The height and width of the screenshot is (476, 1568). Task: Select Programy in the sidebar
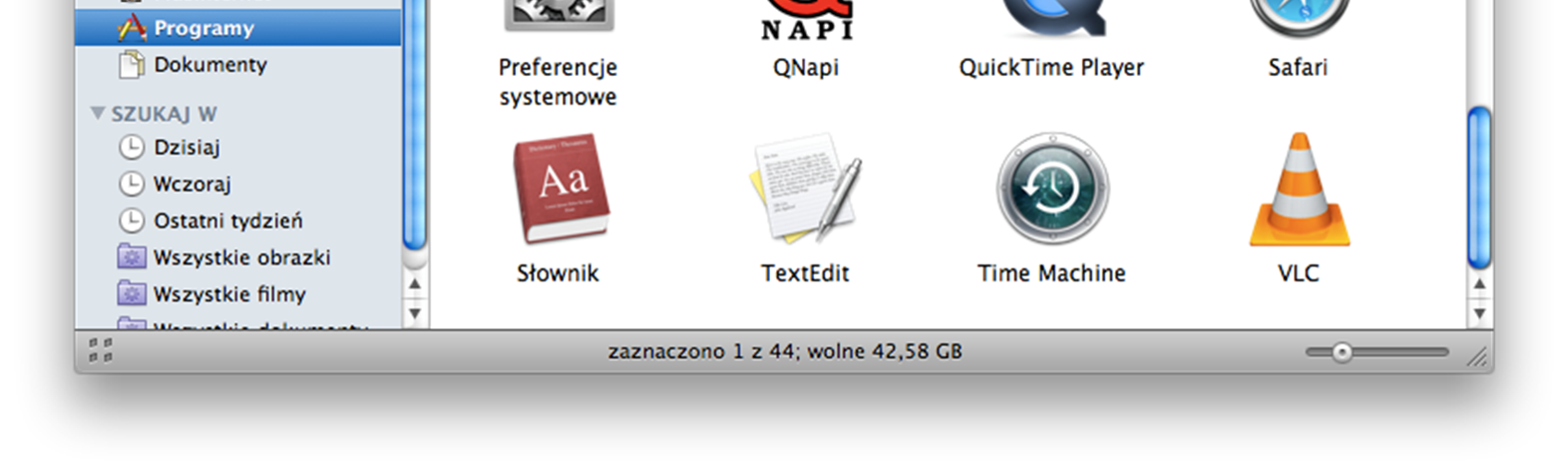click(237, 28)
